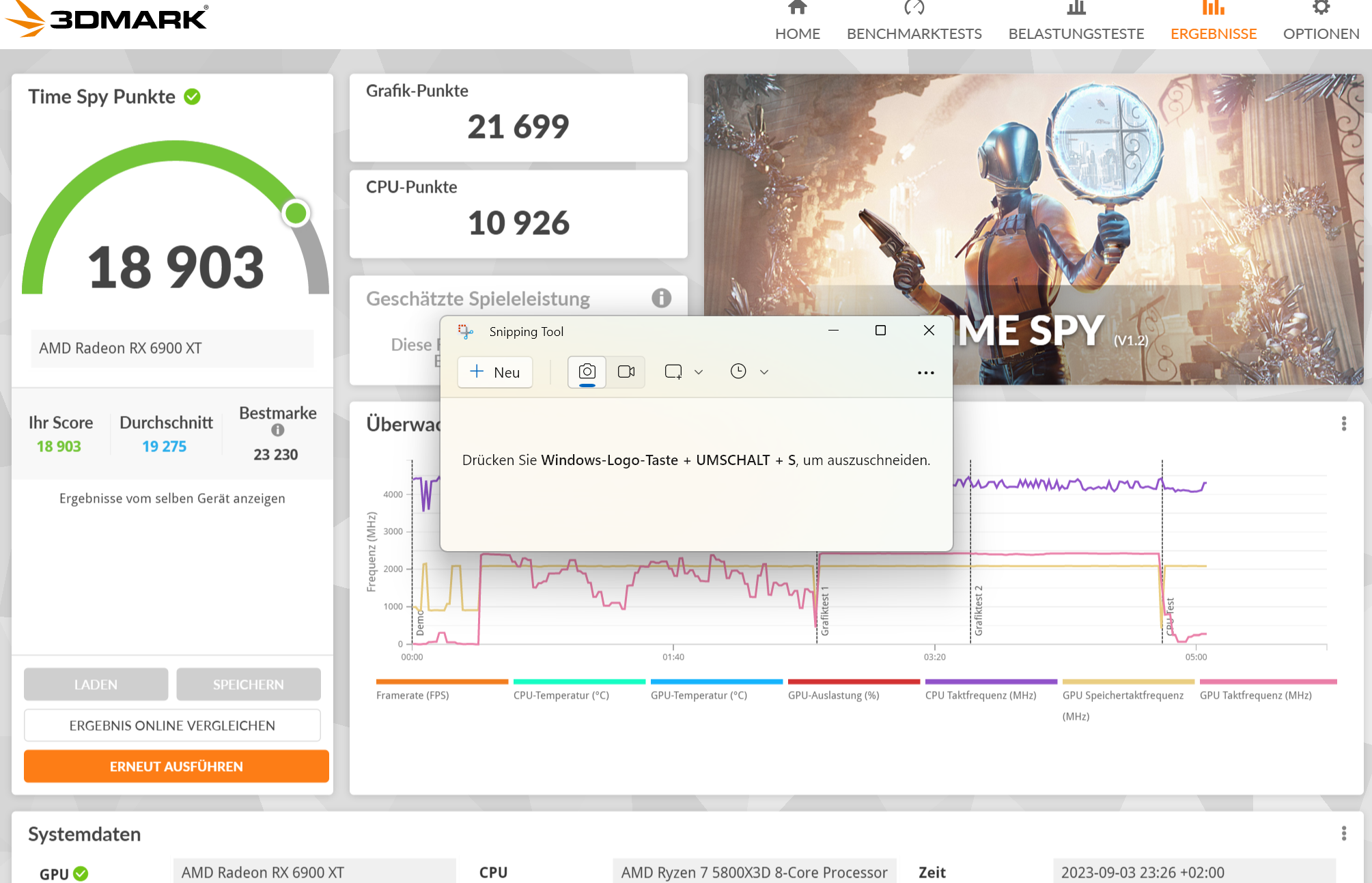Image resolution: width=1372 pixels, height=883 pixels.
Task: Toggle the CPU Taktfrequenz legend series
Action: coord(981,695)
